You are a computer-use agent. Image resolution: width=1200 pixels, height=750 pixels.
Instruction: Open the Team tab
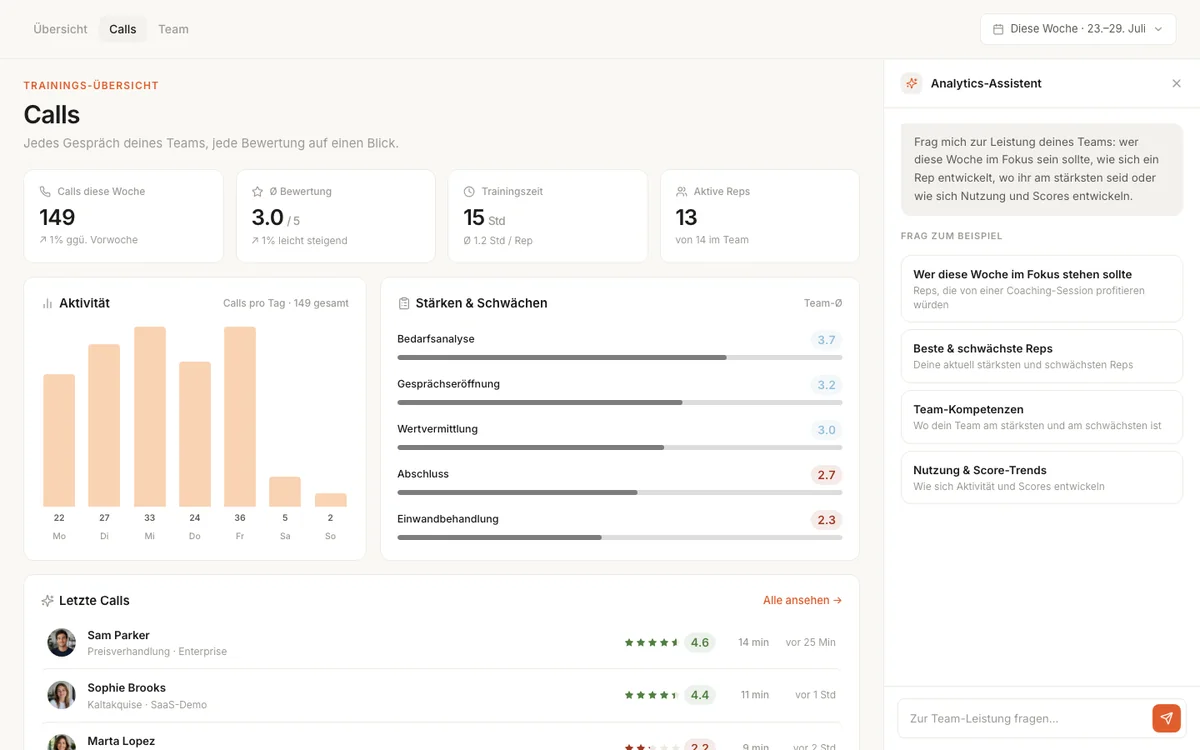(x=173, y=29)
